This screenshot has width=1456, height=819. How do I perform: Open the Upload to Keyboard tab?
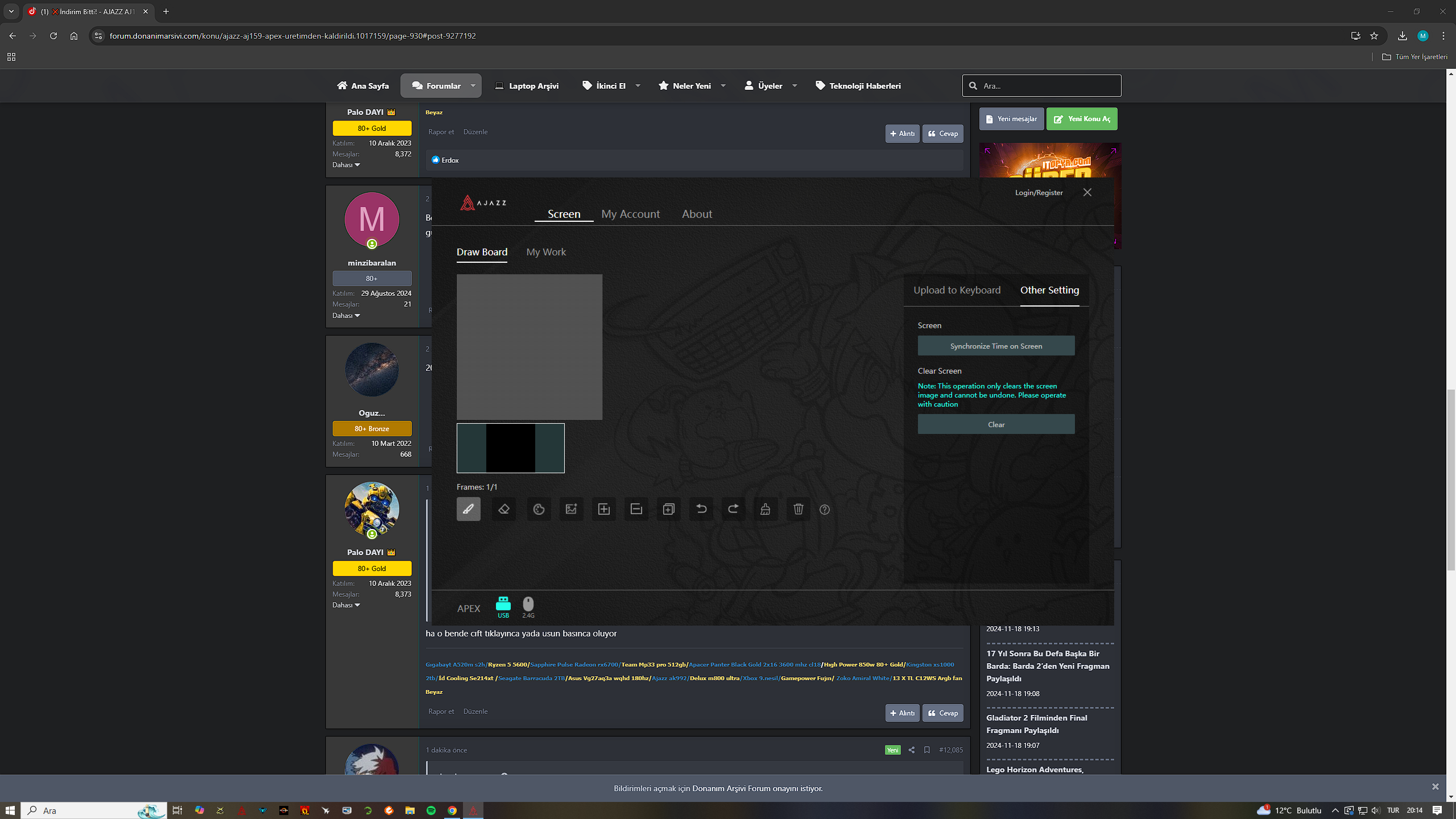pyautogui.click(x=957, y=290)
